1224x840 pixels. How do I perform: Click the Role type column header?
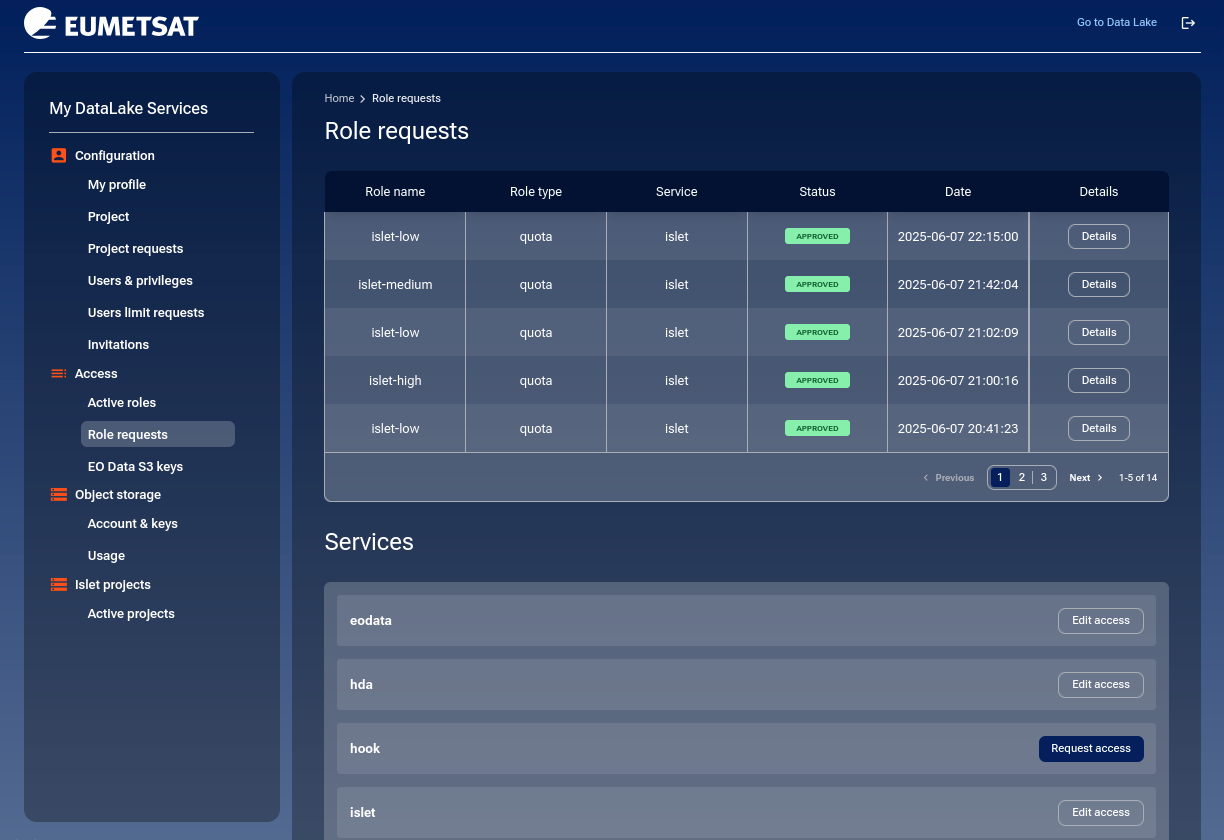(536, 192)
